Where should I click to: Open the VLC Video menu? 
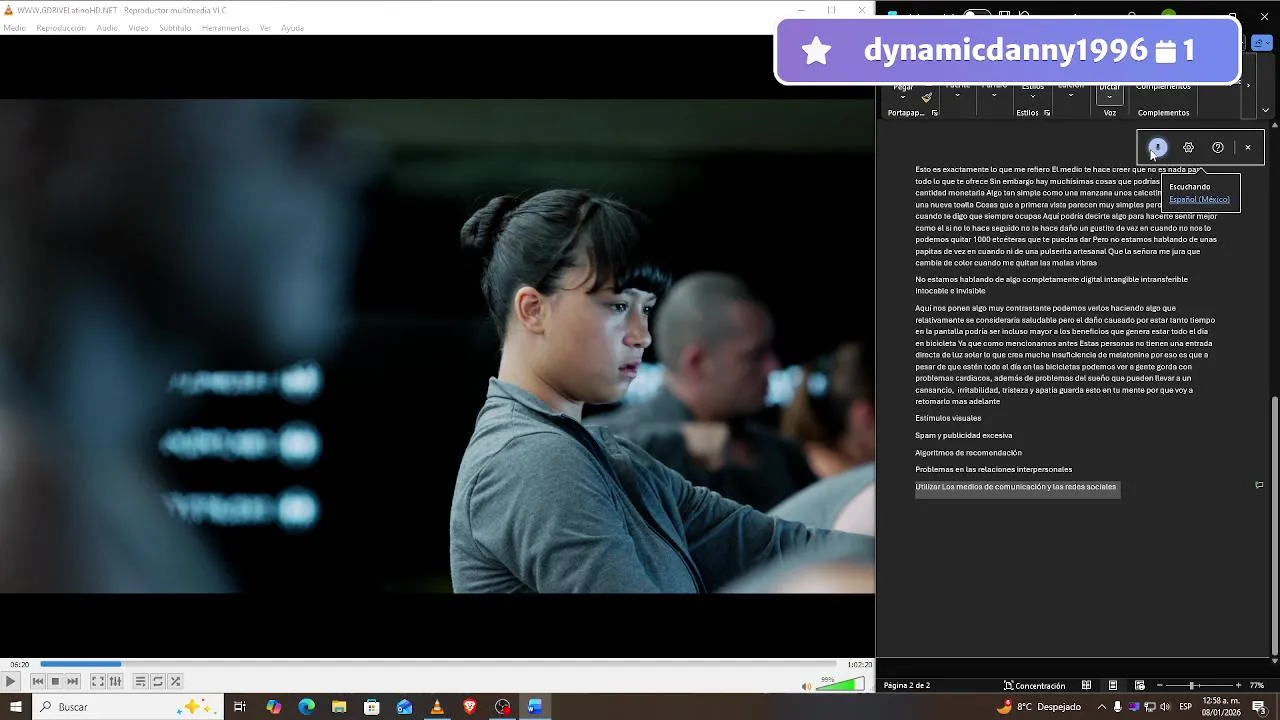(x=138, y=28)
